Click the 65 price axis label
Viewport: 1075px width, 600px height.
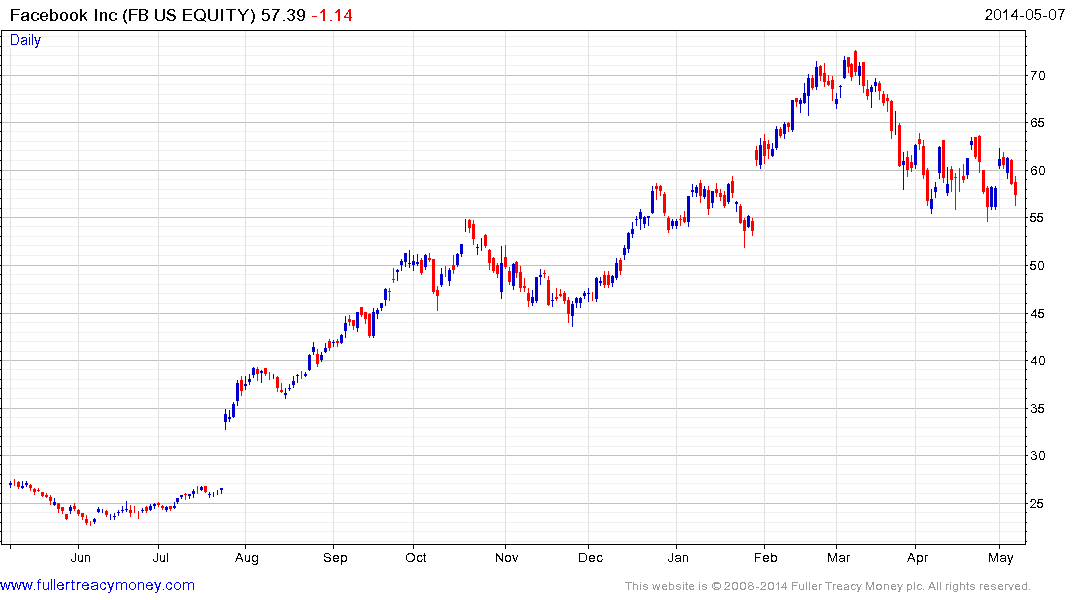coord(1037,123)
